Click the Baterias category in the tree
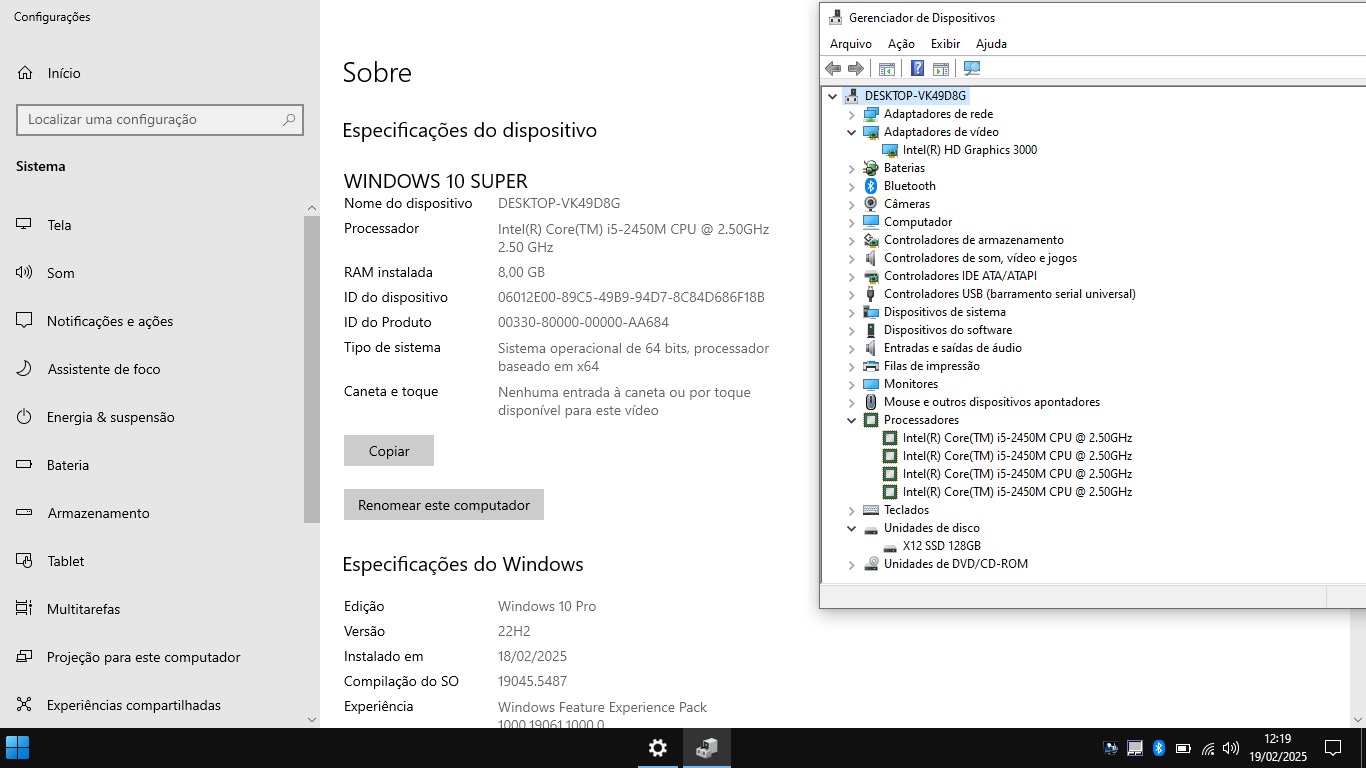The image size is (1366, 768). 904,168
